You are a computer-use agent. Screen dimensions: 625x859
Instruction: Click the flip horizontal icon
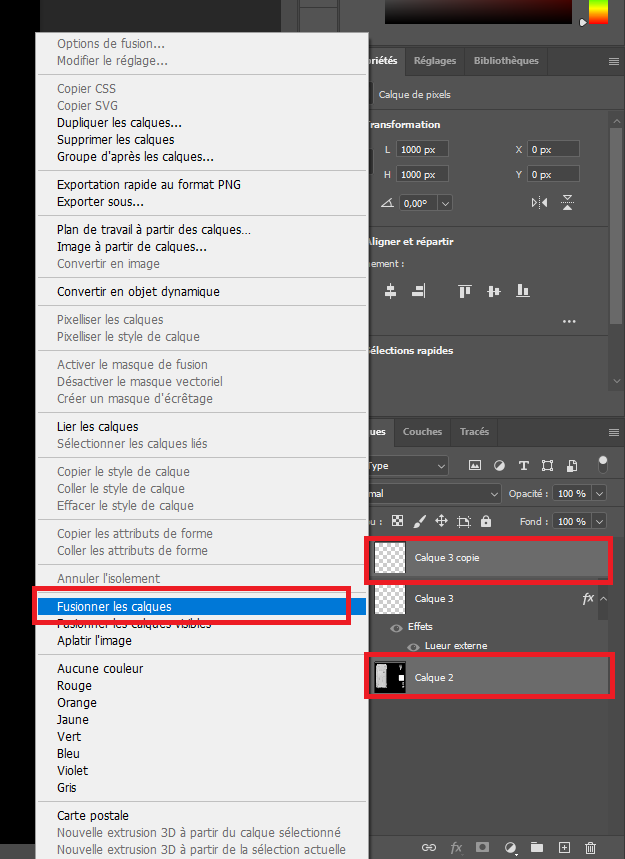click(539, 203)
